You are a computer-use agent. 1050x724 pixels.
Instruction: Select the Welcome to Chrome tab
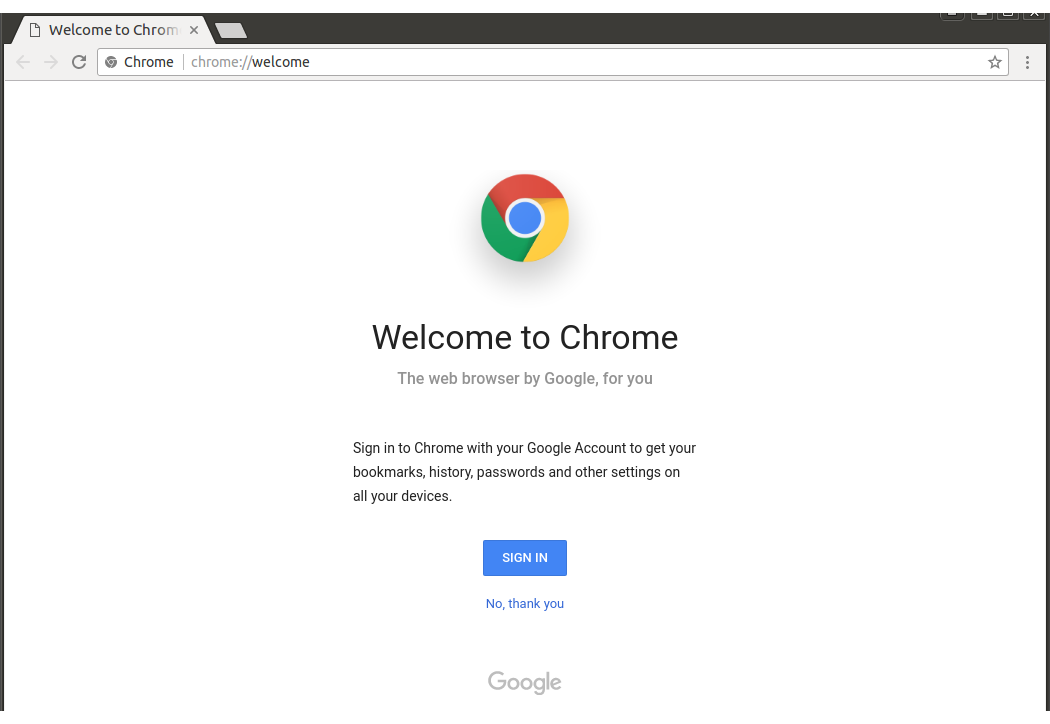(x=113, y=30)
